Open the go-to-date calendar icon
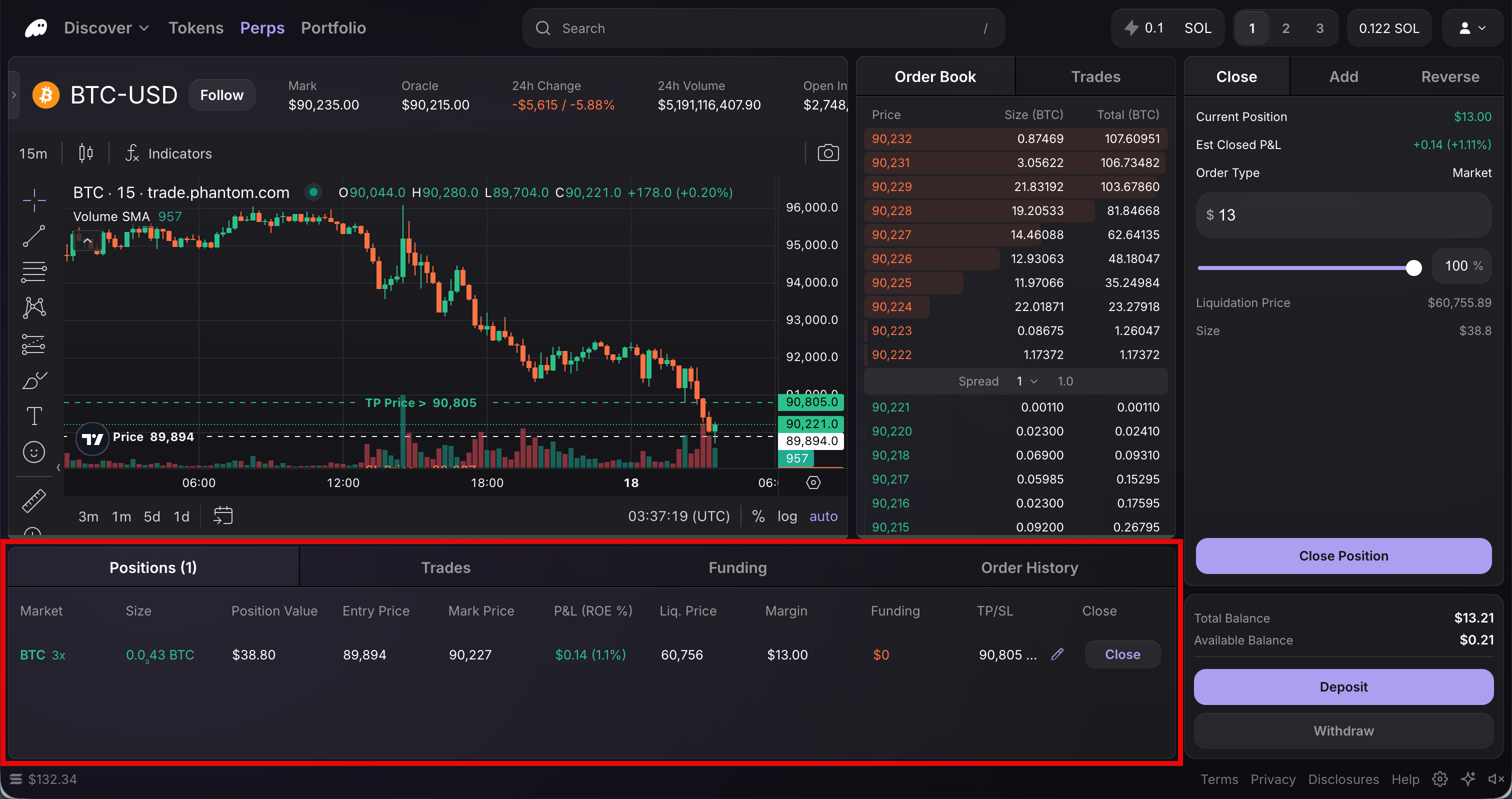1512x799 pixels. [223, 516]
